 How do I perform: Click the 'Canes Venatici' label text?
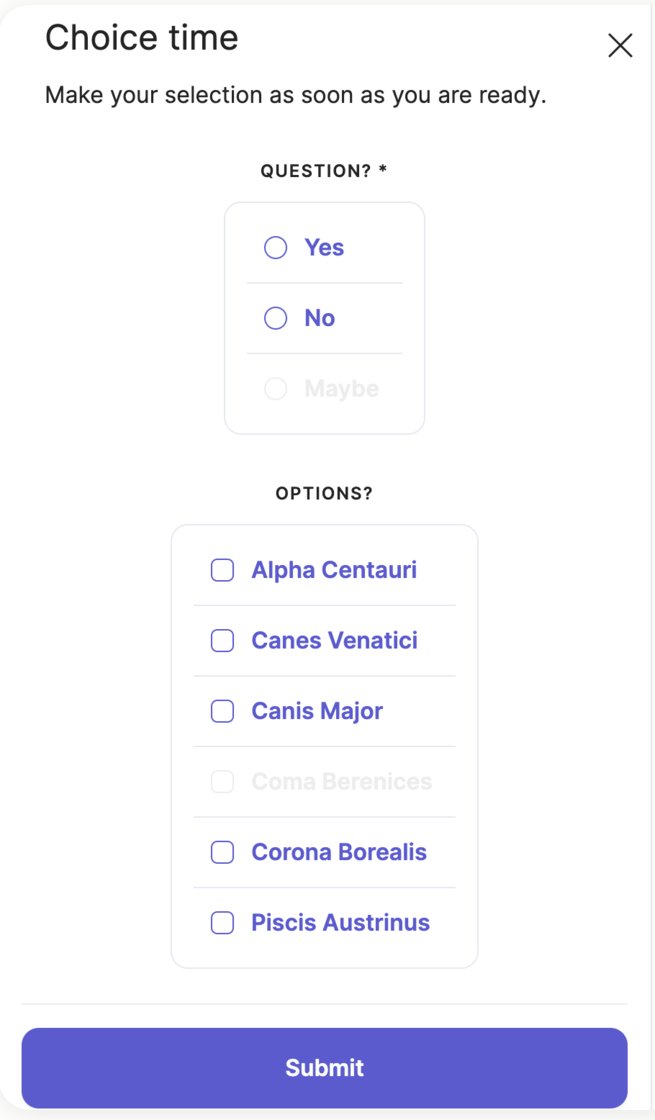pyautogui.click(x=334, y=641)
